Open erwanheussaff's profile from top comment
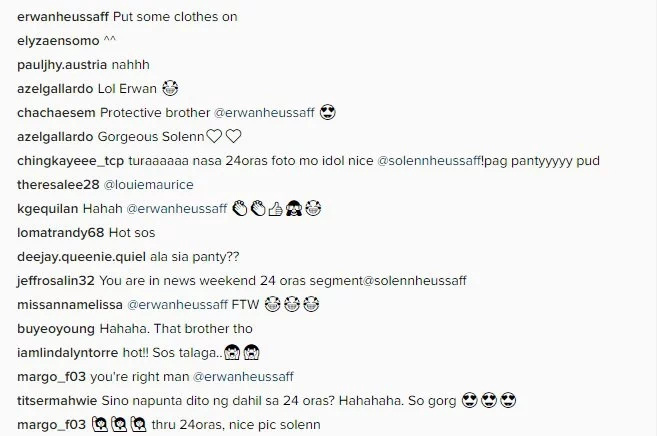Viewport: 657px width, 436px height. point(63,17)
